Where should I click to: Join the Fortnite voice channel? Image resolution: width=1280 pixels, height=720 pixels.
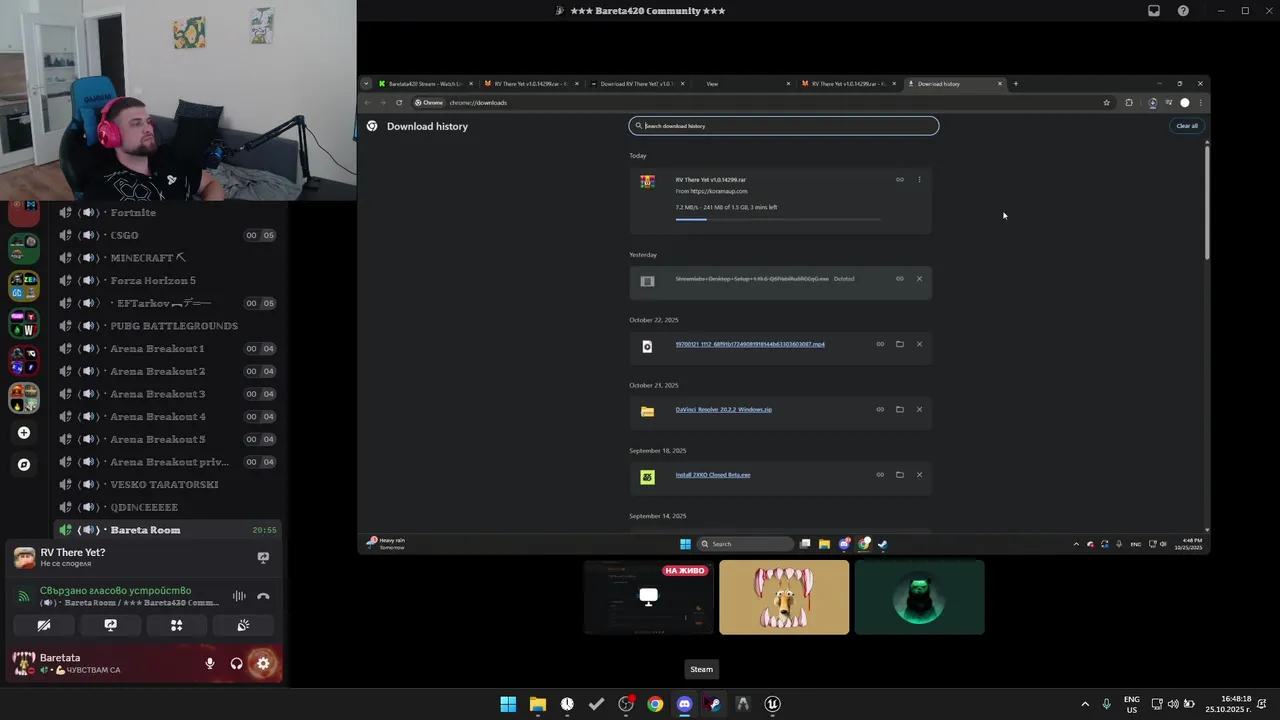167,212
